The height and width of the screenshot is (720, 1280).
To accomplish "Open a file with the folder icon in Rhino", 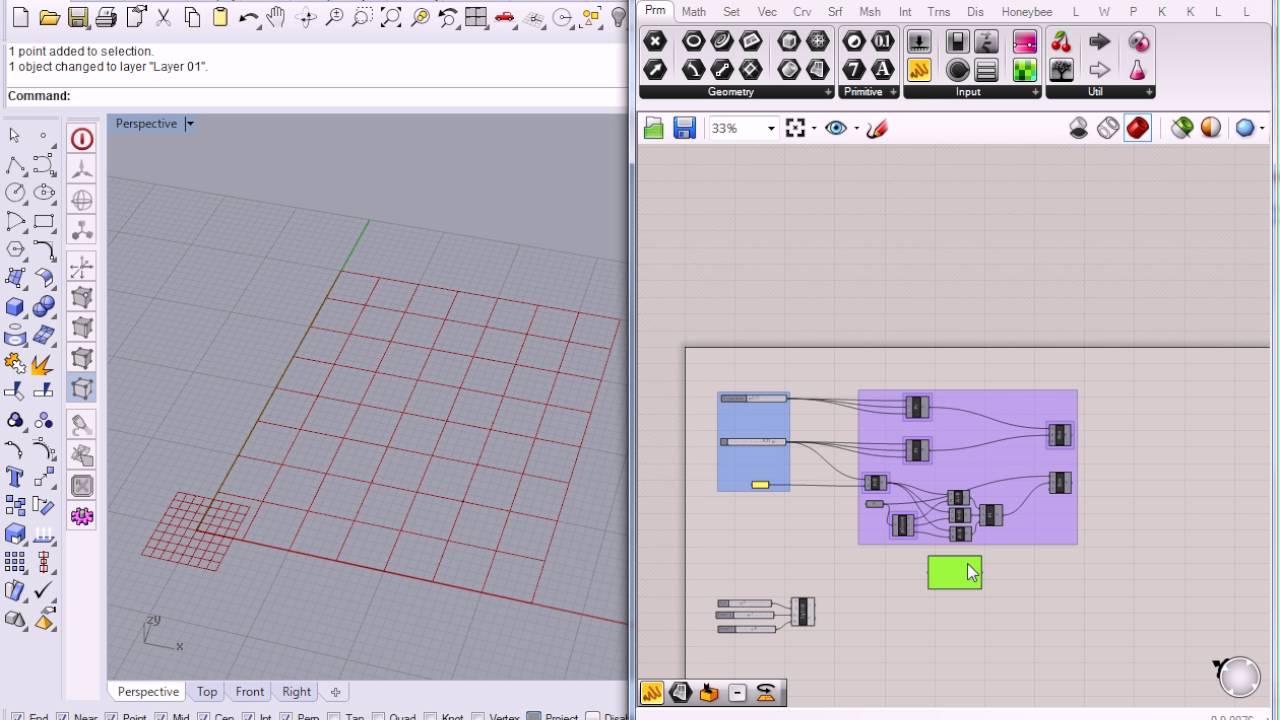I will tap(49, 17).
